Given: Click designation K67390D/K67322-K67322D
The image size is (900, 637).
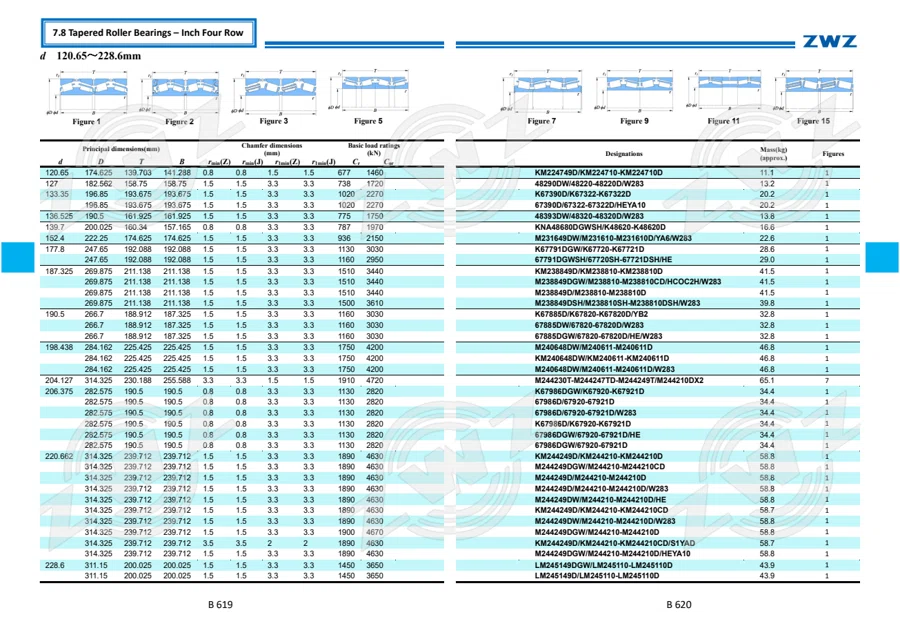Looking at the screenshot, I should click(x=583, y=194).
